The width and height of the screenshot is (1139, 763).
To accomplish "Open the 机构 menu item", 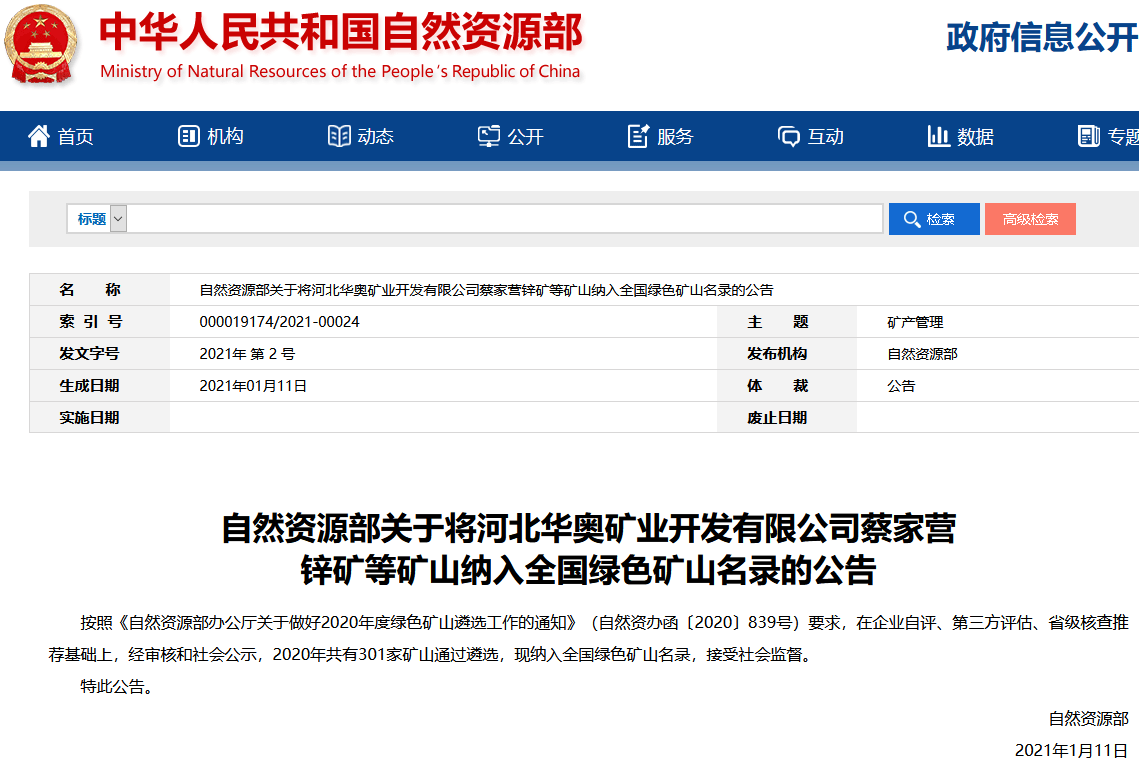I will tap(225, 137).
